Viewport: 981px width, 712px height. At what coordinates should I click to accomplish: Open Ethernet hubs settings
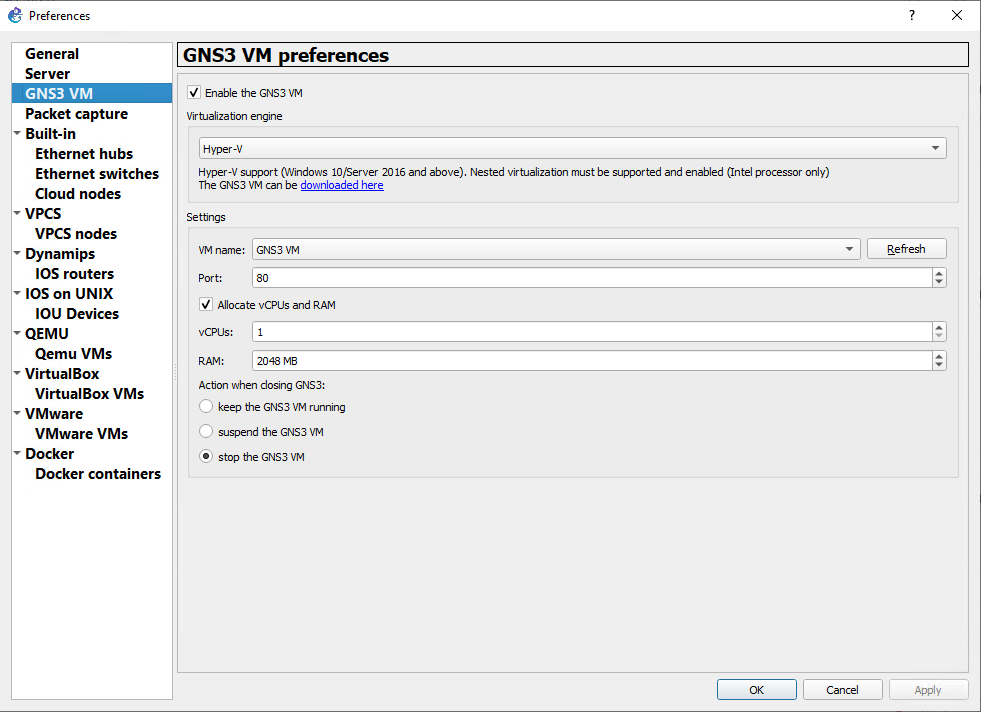[x=84, y=154]
